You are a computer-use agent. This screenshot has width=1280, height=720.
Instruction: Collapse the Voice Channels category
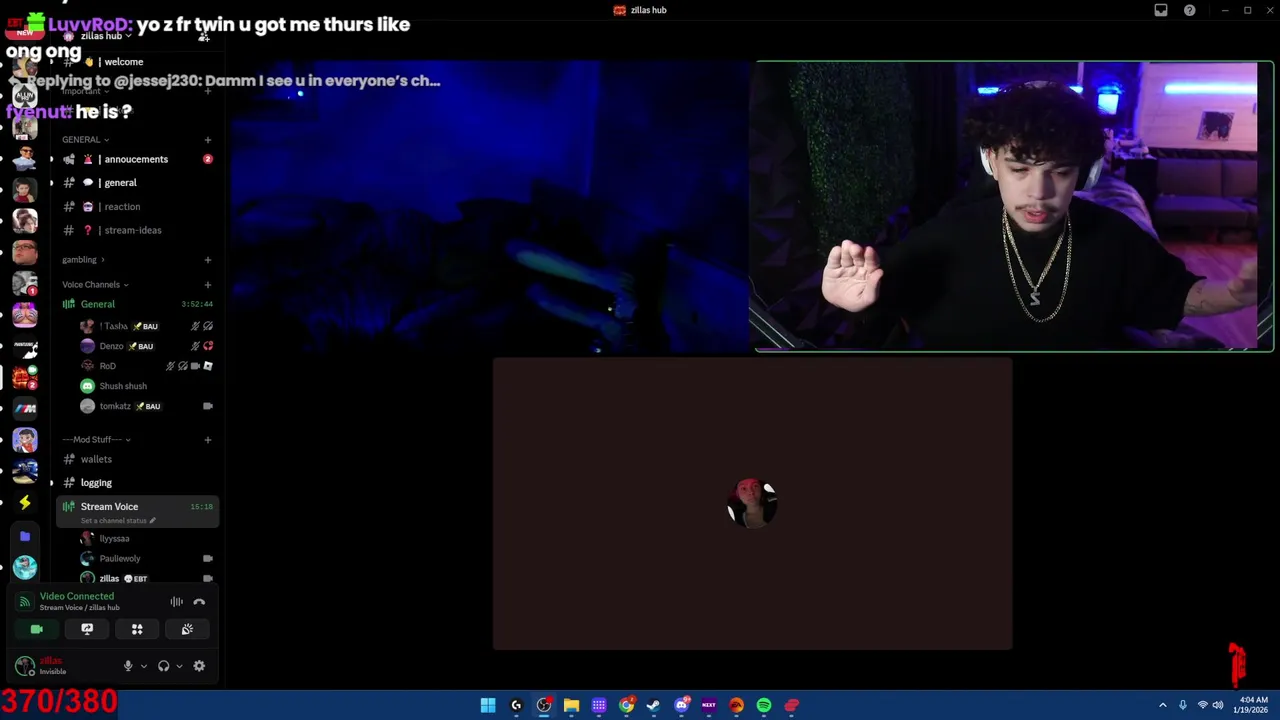pos(95,285)
